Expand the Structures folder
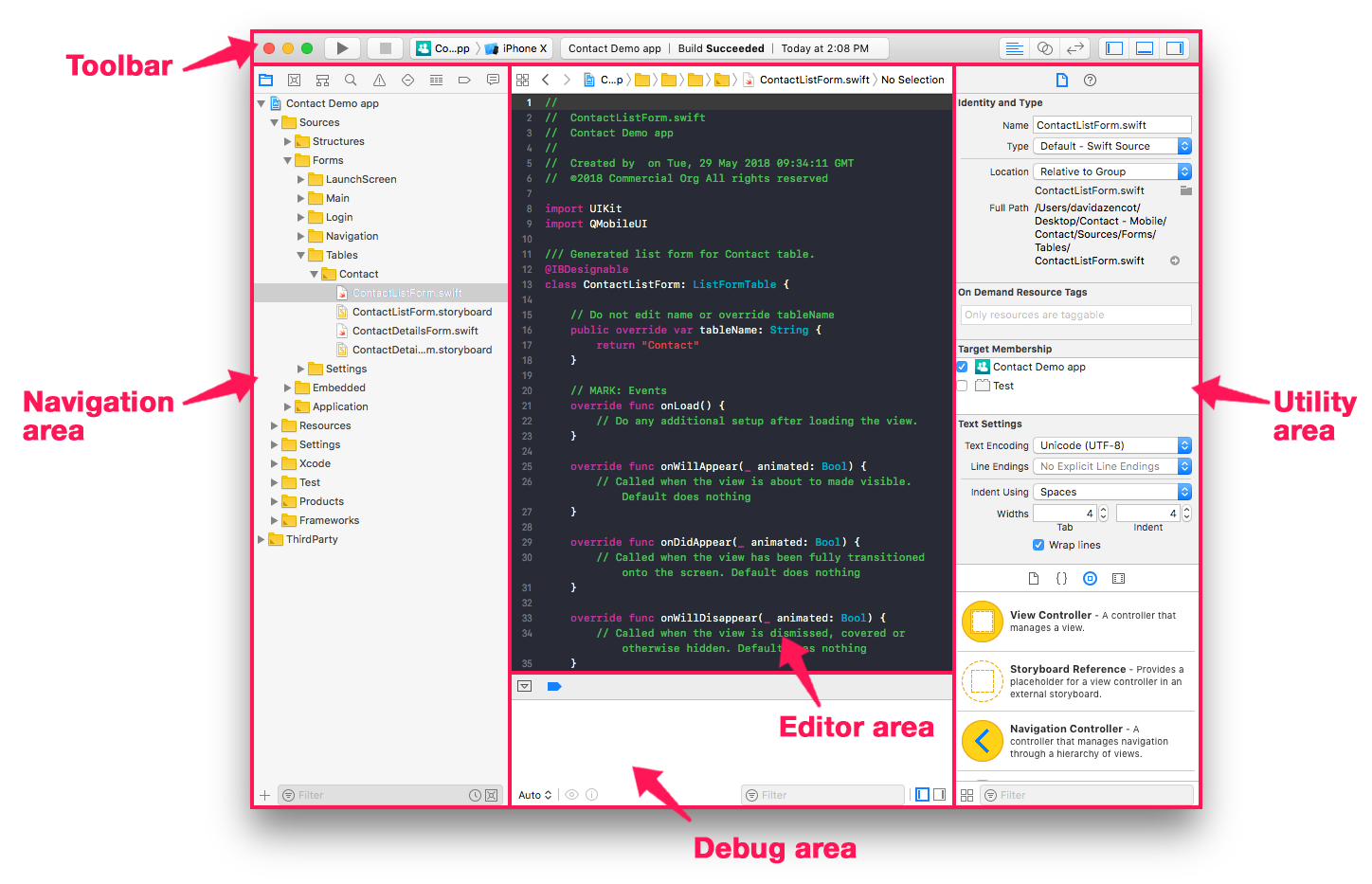 click(288, 141)
